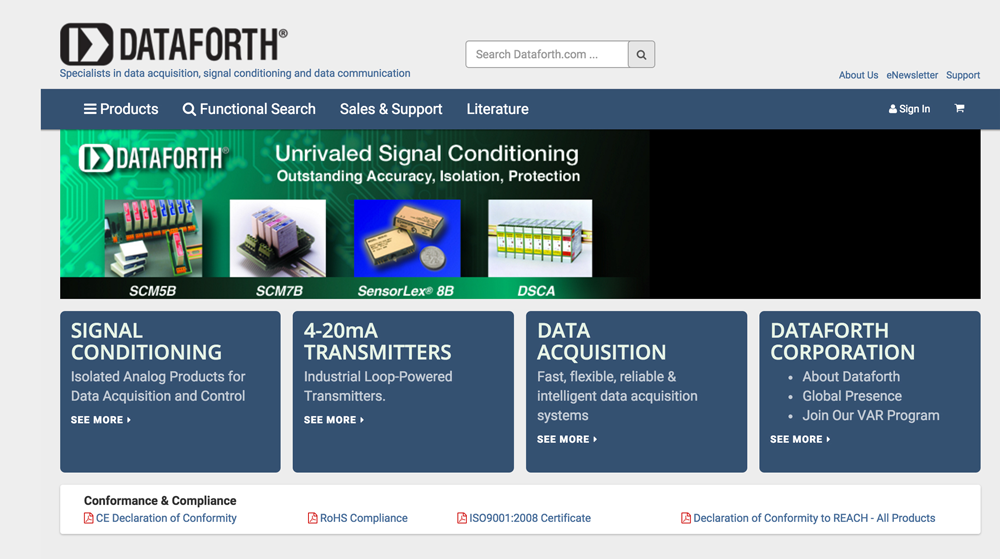Open the DATAFORTH CORPORATION card heading

[x=842, y=341]
